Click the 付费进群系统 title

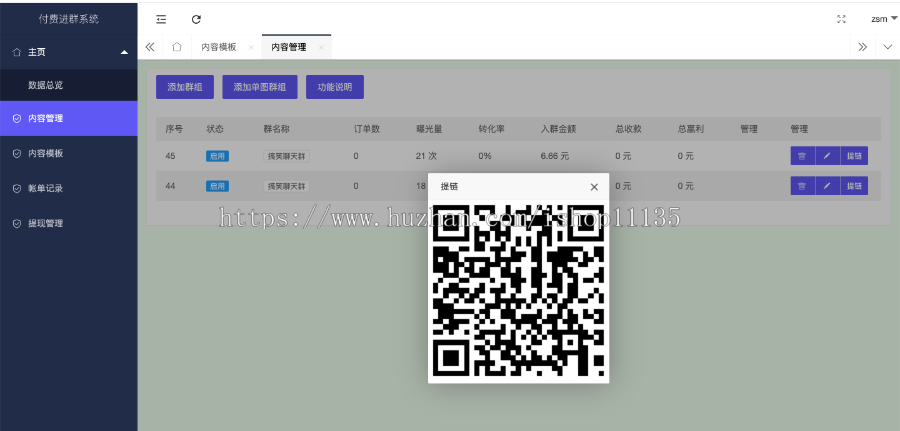click(69, 19)
